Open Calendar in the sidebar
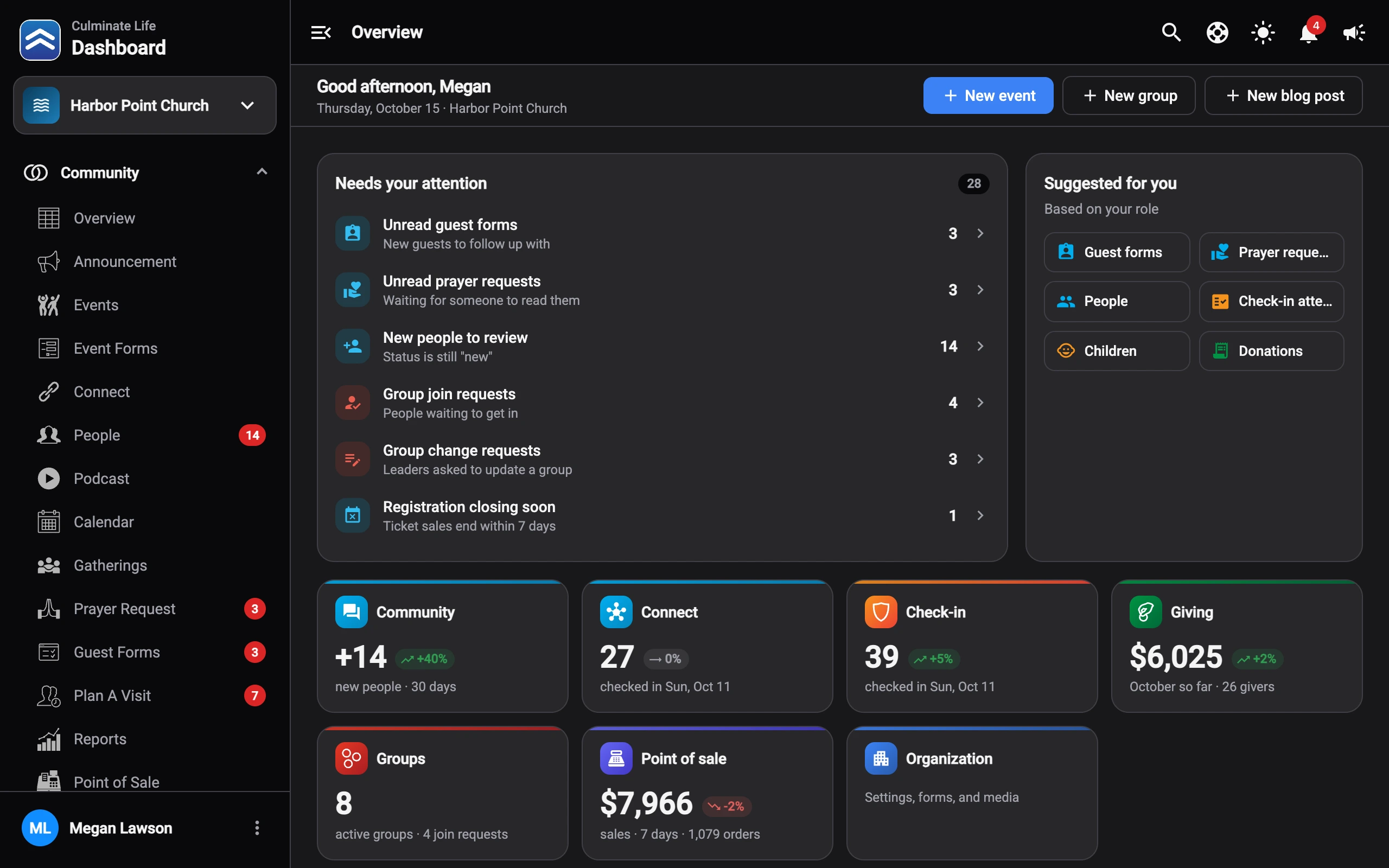Image resolution: width=1389 pixels, height=868 pixels. [145, 522]
